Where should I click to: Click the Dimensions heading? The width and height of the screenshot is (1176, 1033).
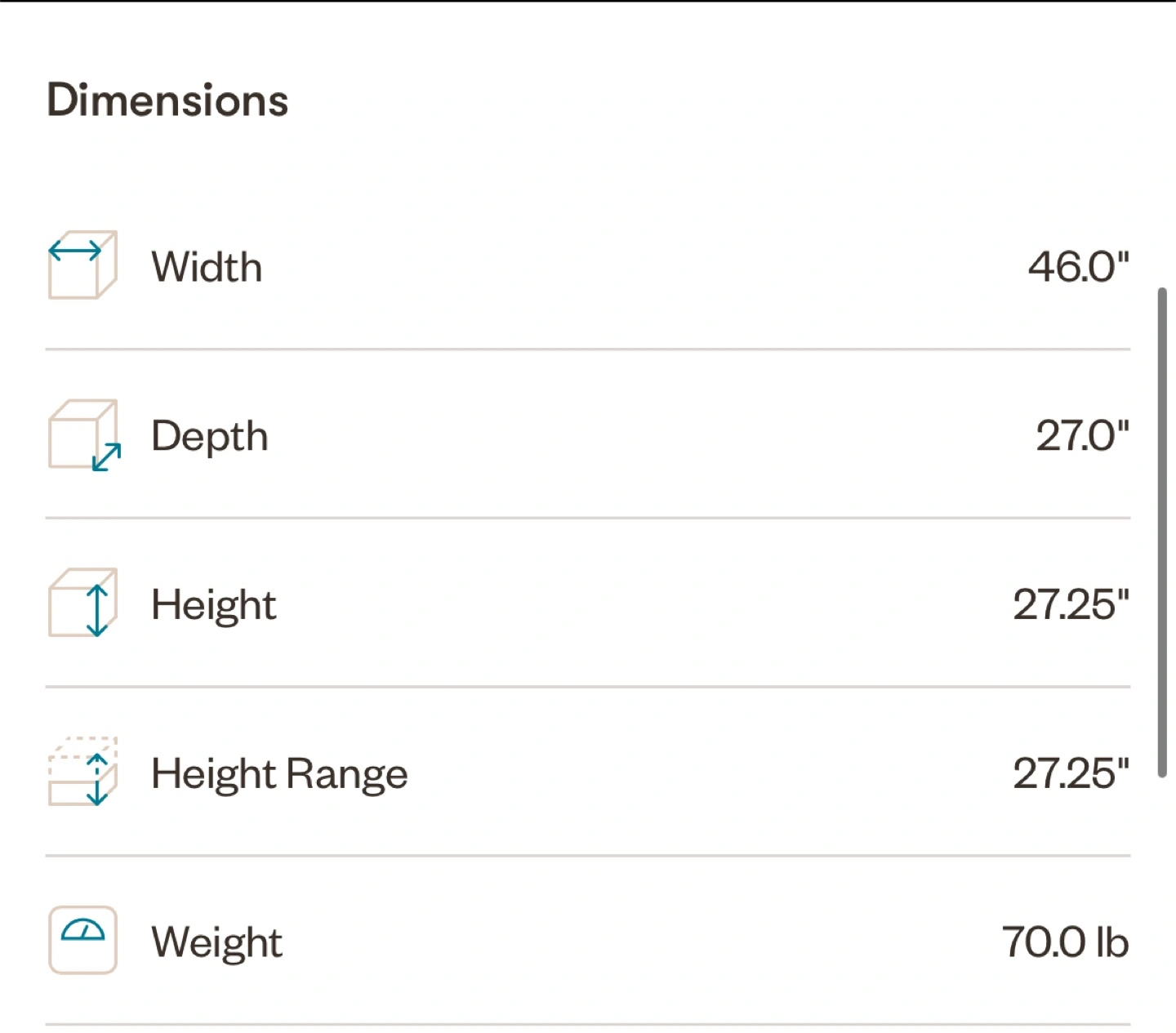tap(167, 100)
